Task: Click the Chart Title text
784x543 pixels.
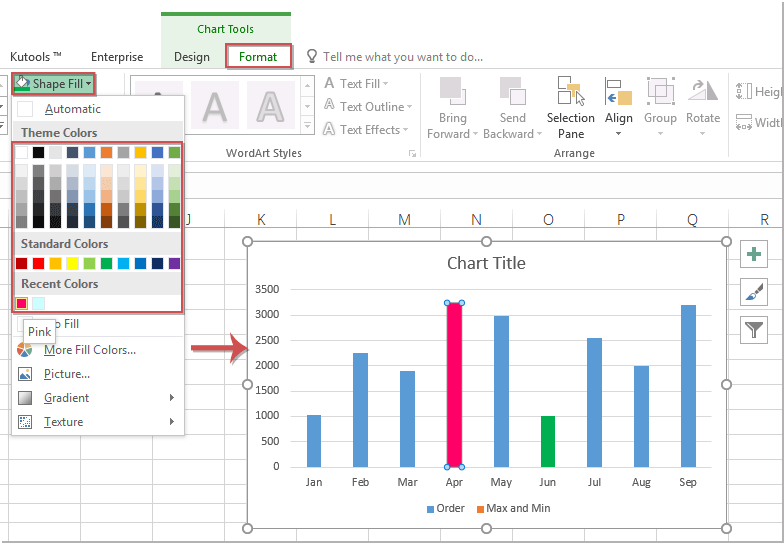Action: (486, 263)
